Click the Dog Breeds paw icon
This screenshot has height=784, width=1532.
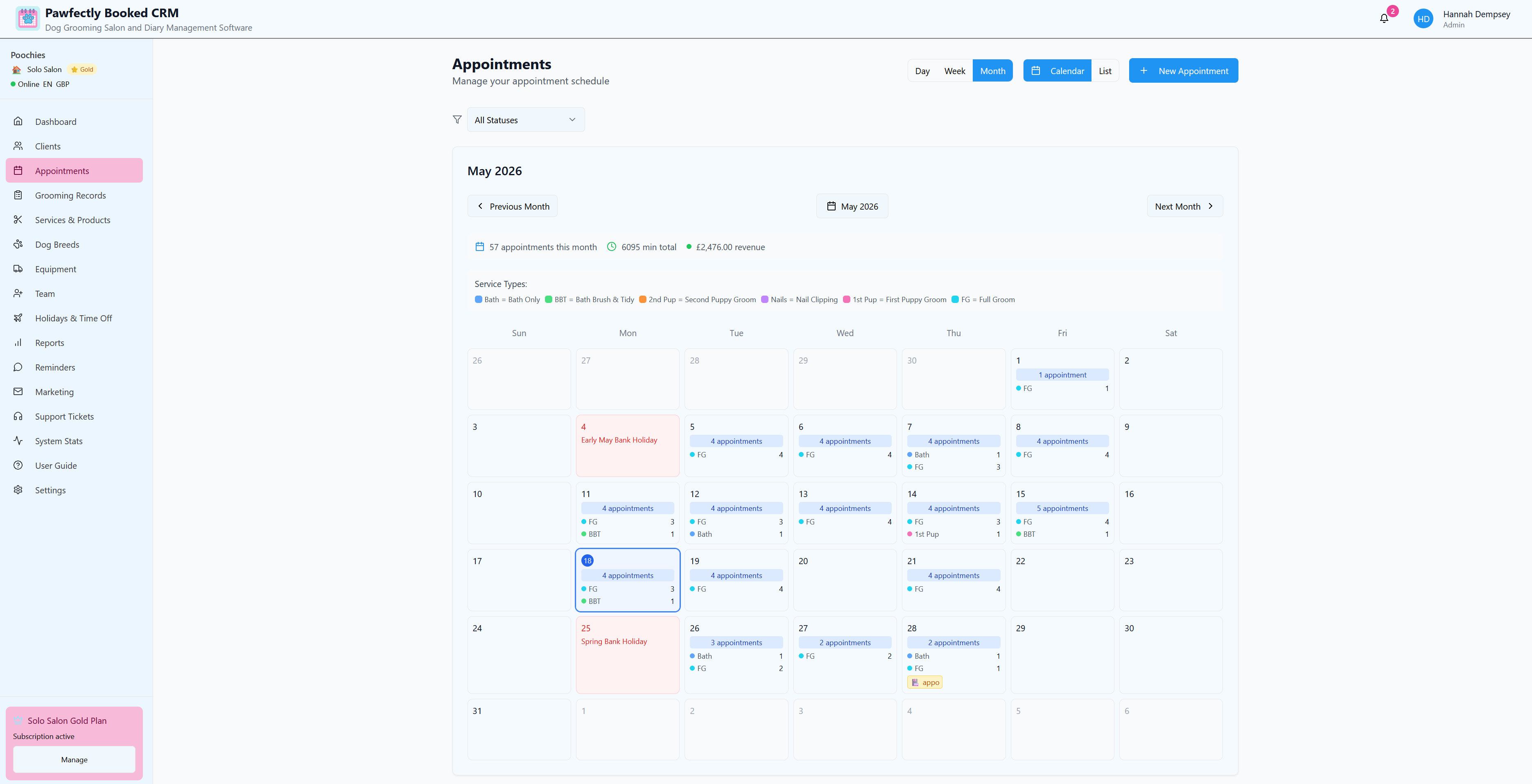(18, 244)
